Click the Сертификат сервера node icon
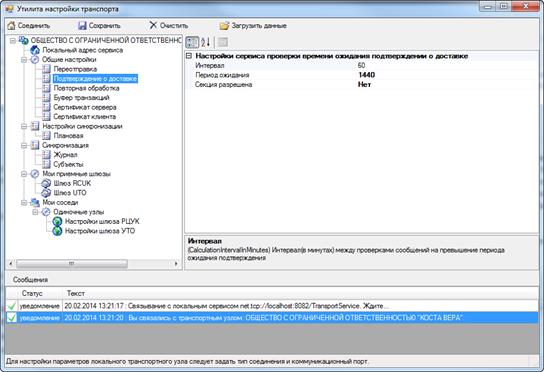 [x=46, y=107]
